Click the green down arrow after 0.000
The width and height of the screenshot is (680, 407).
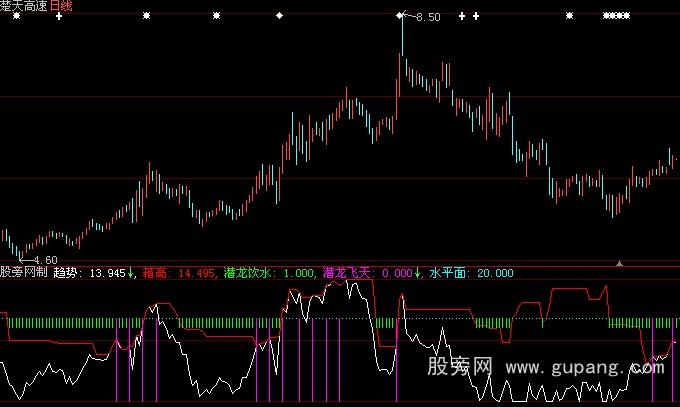point(417,273)
